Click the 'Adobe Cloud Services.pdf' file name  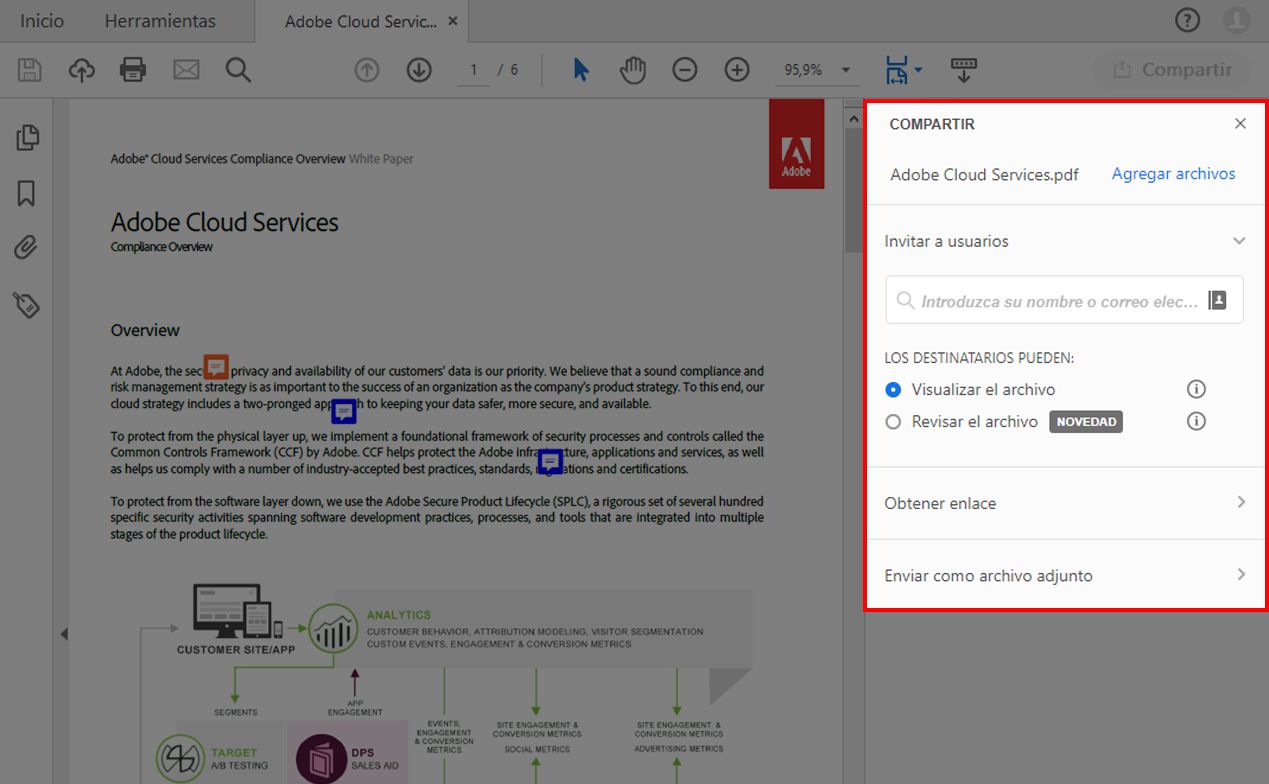coord(984,174)
